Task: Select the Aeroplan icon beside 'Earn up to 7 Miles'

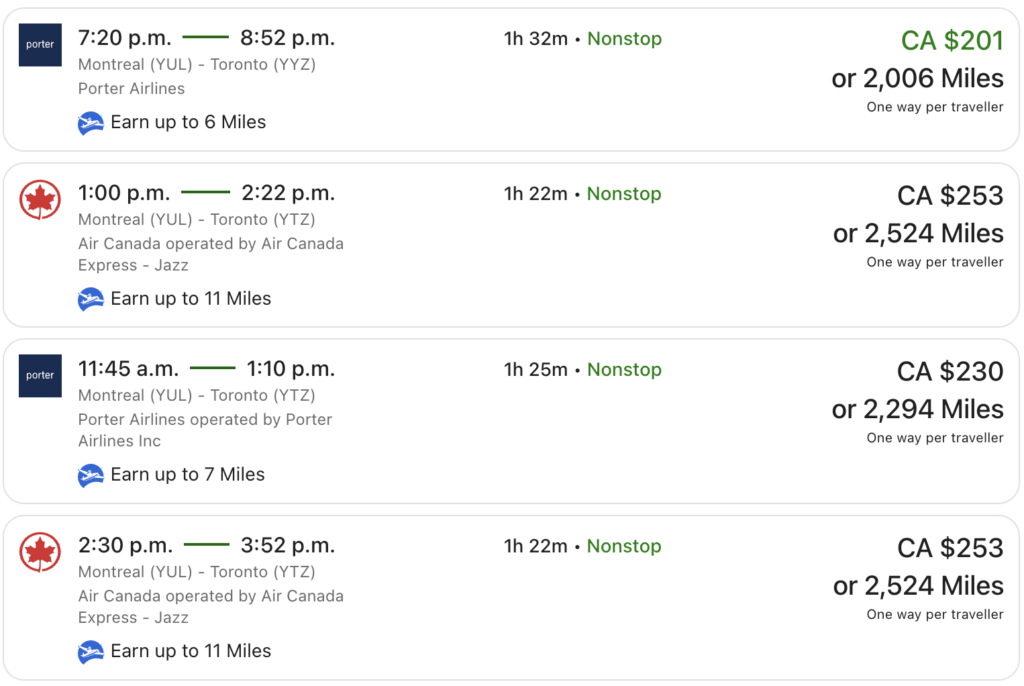Action: tap(90, 474)
